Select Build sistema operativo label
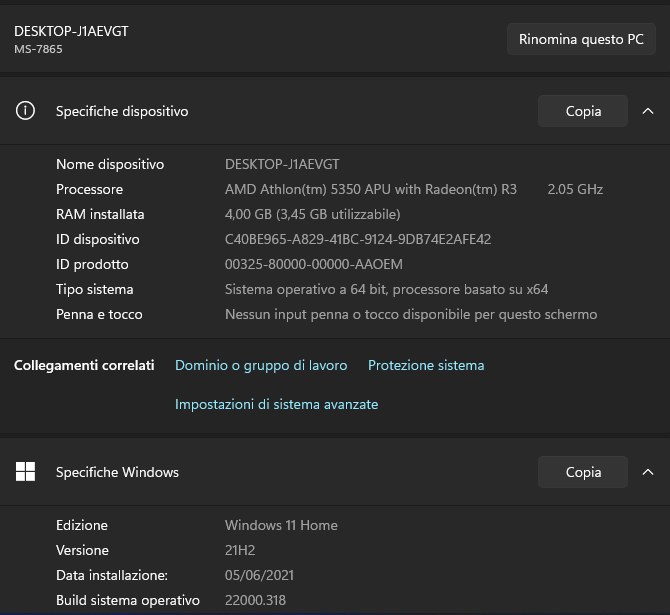670x615 pixels. [x=128, y=600]
